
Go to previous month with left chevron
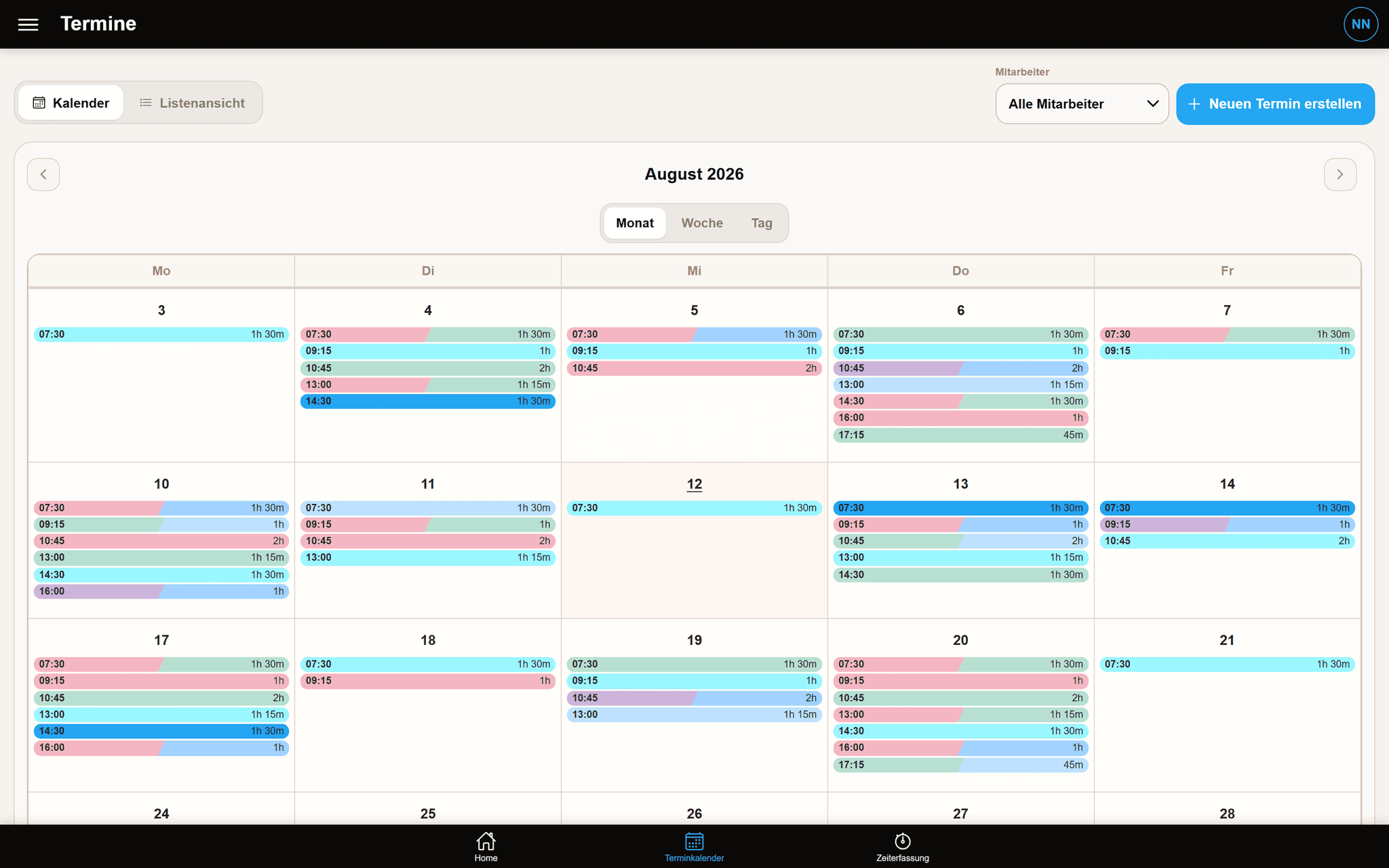(43, 174)
